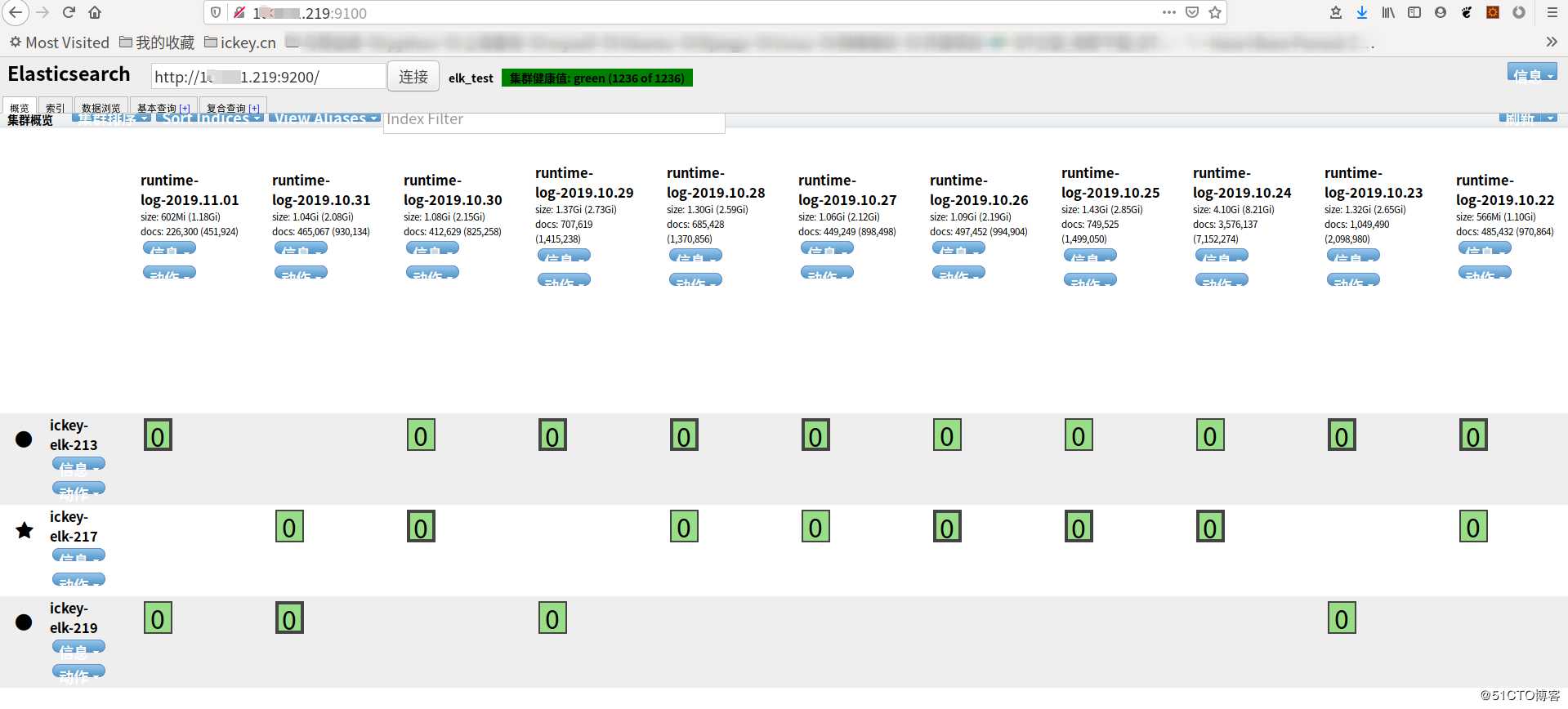Open 信息 dropdown for runtime-log-2019.10.24
1568x709 pixels.
click(1222, 256)
